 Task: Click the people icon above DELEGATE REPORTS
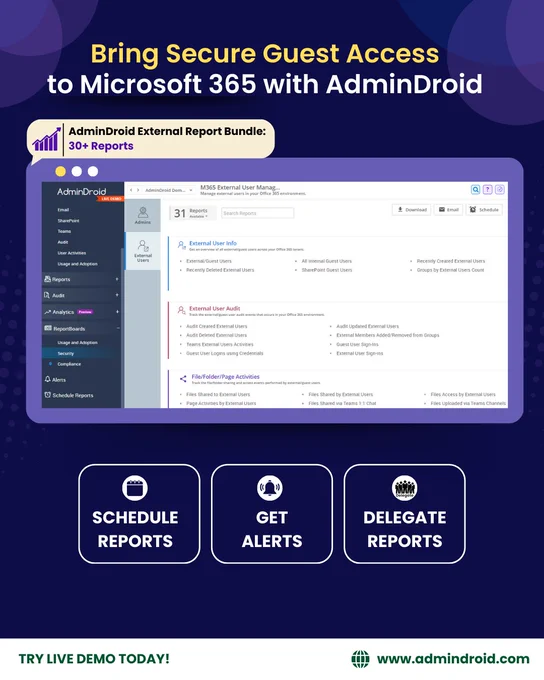tap(405, 488)
